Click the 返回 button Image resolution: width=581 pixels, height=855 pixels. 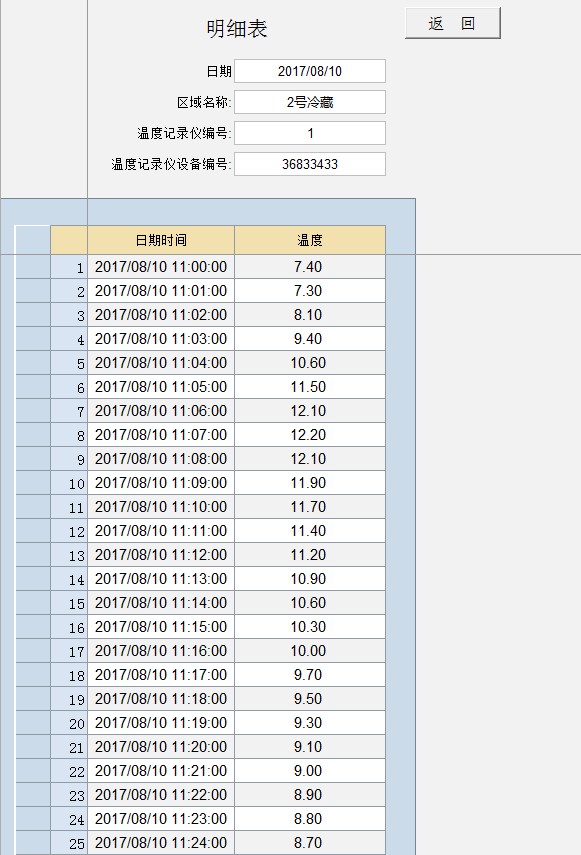[x=452, y=23]
